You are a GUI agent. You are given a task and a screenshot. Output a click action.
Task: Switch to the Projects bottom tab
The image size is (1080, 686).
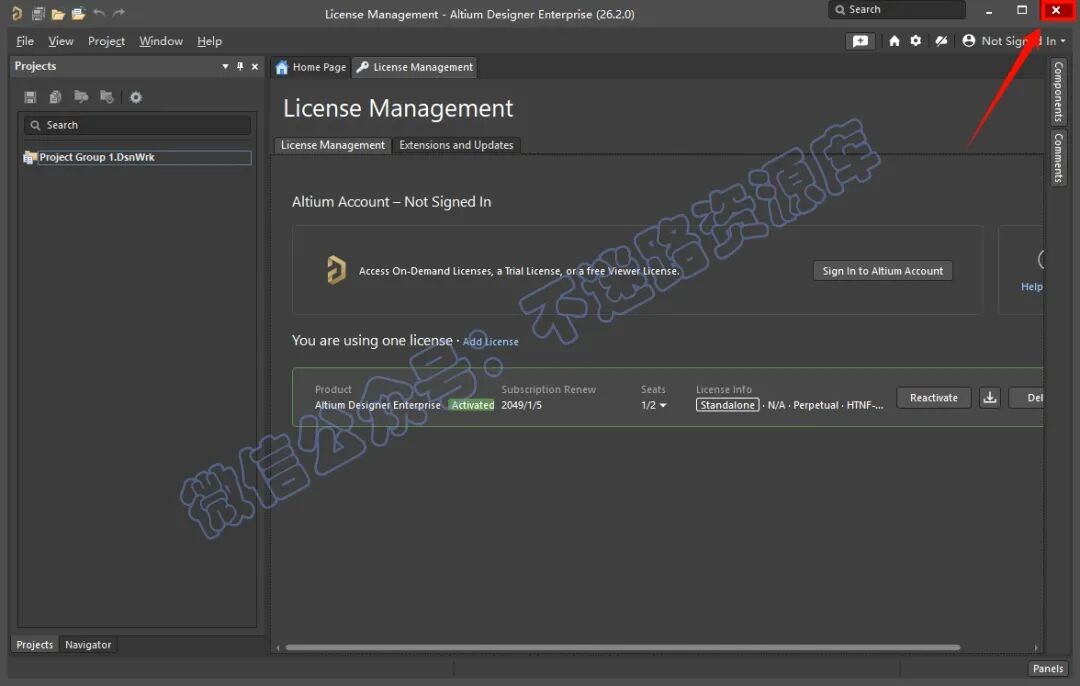click(34, 645)
